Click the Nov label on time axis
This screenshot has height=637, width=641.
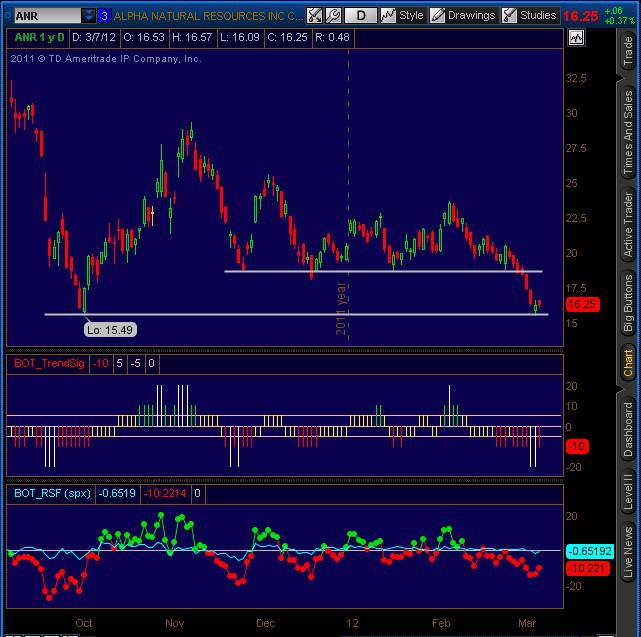point(174,623)
